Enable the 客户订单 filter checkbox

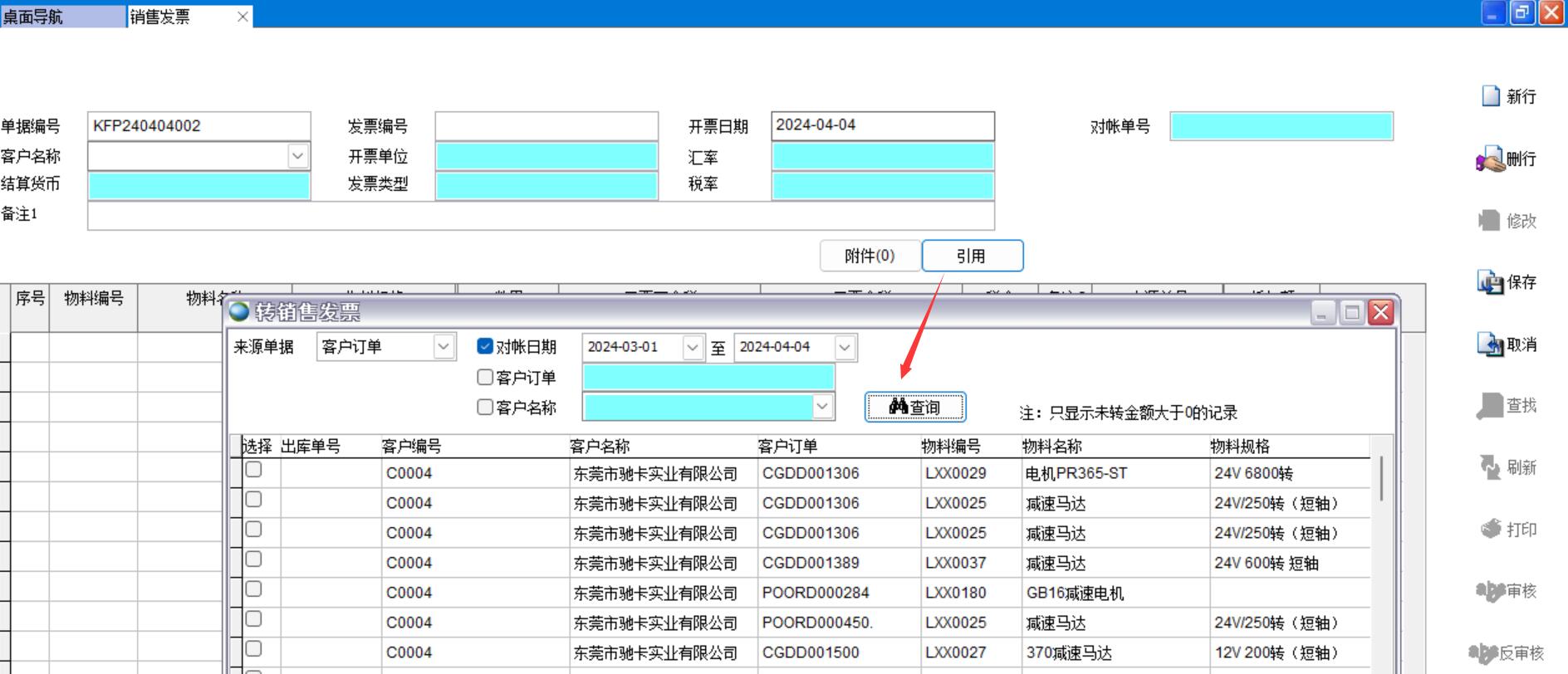(485, 377)
